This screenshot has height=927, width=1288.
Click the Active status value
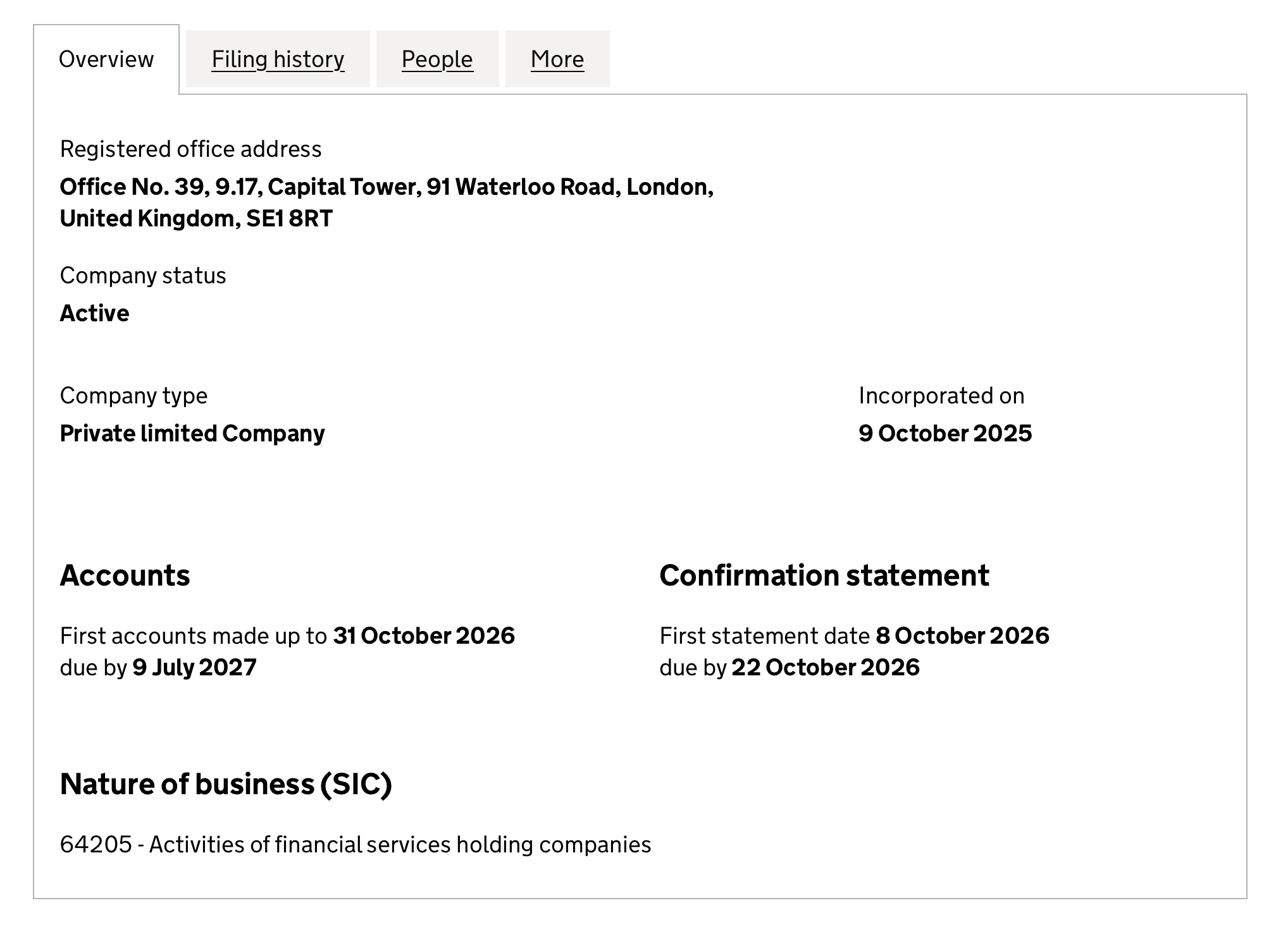point(94,314)
